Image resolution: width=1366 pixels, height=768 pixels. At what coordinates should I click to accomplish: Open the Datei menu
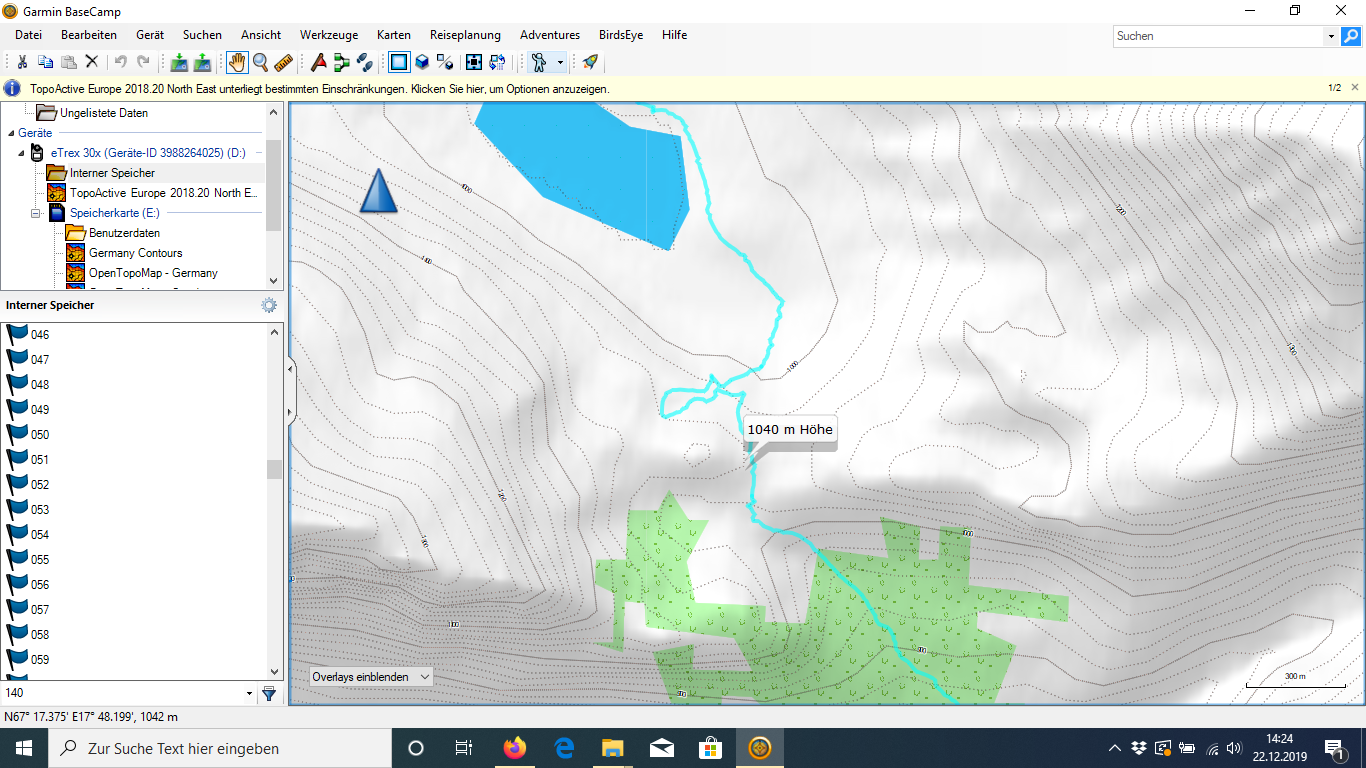[x=29, y=35]
